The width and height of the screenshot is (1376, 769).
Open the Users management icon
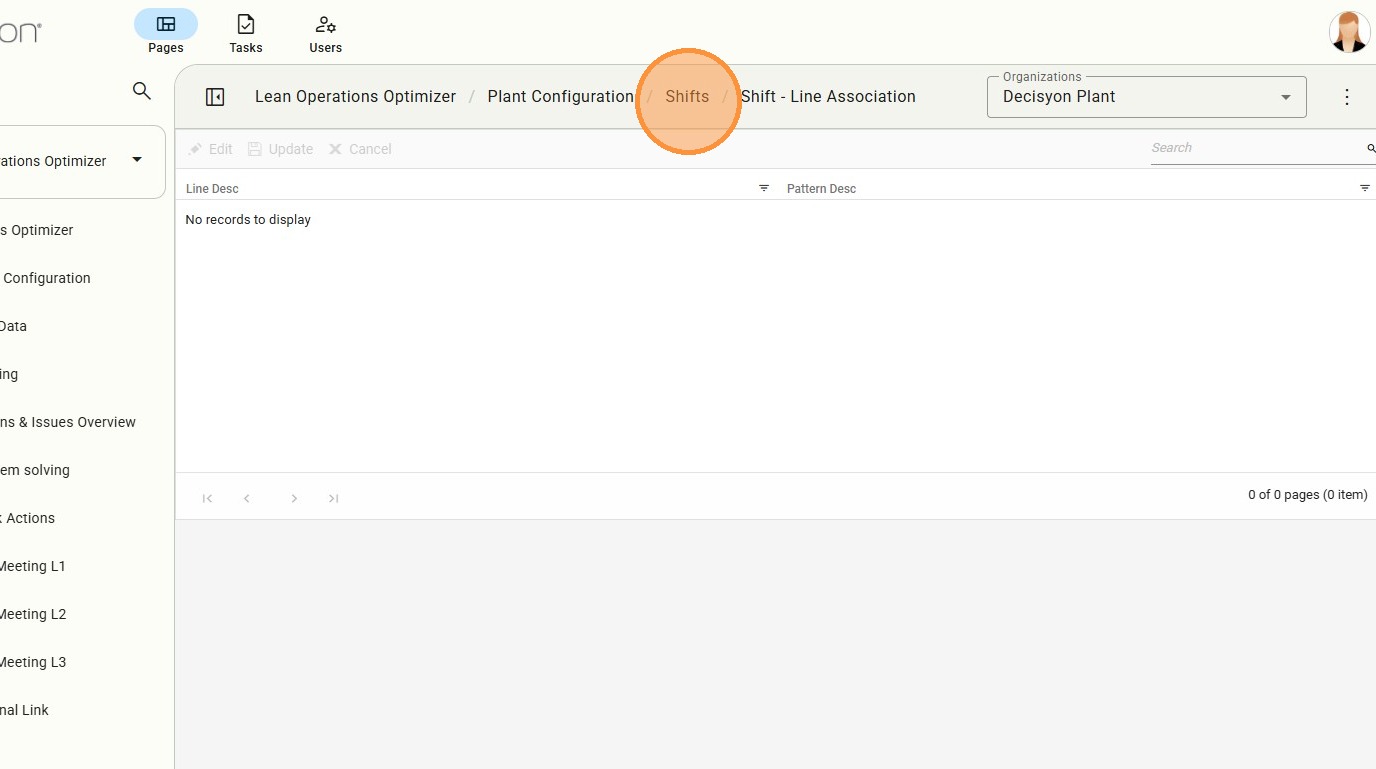coord(325,25)
